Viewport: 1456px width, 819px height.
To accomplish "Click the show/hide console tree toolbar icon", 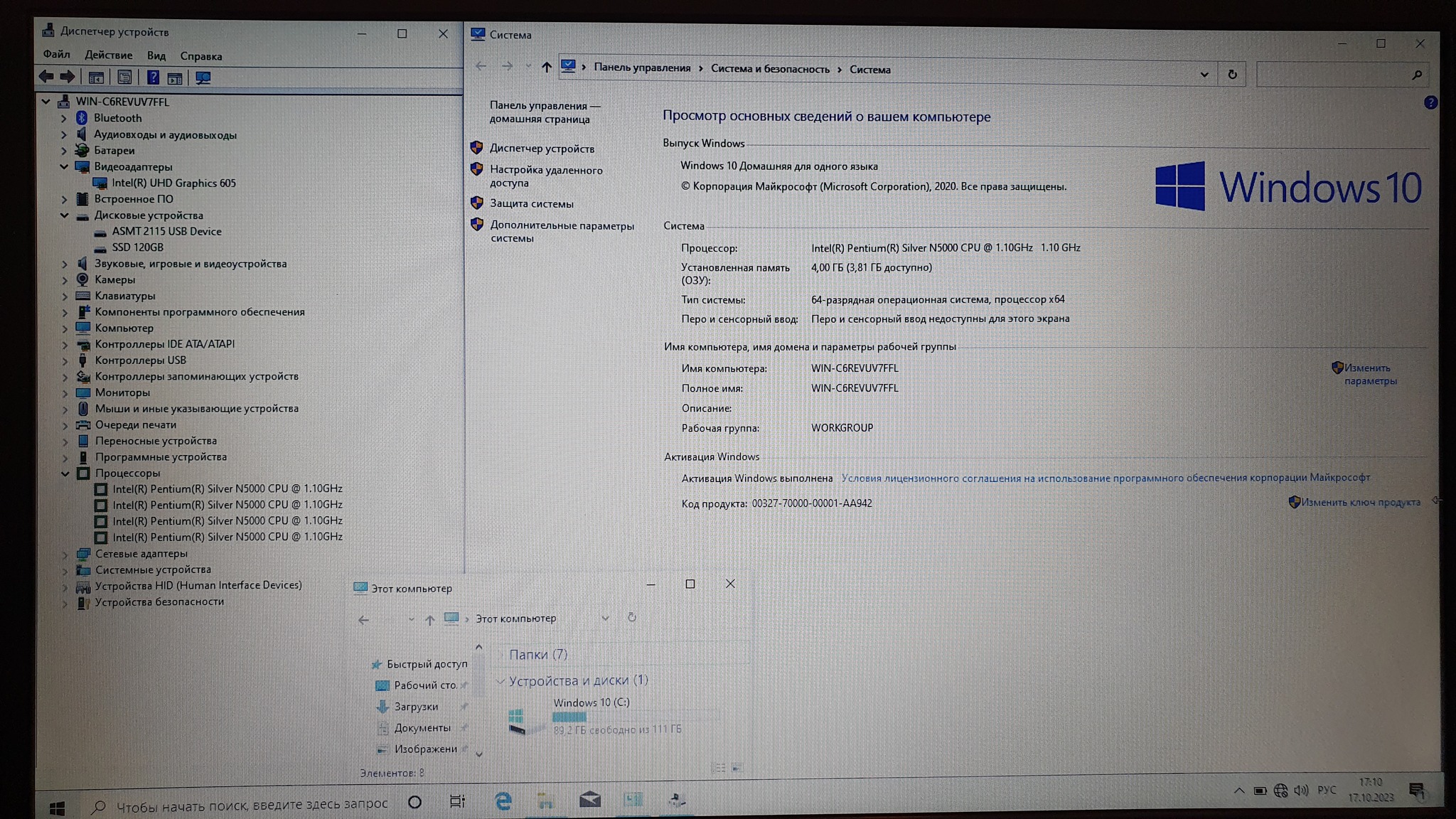I will coord(96,78).
